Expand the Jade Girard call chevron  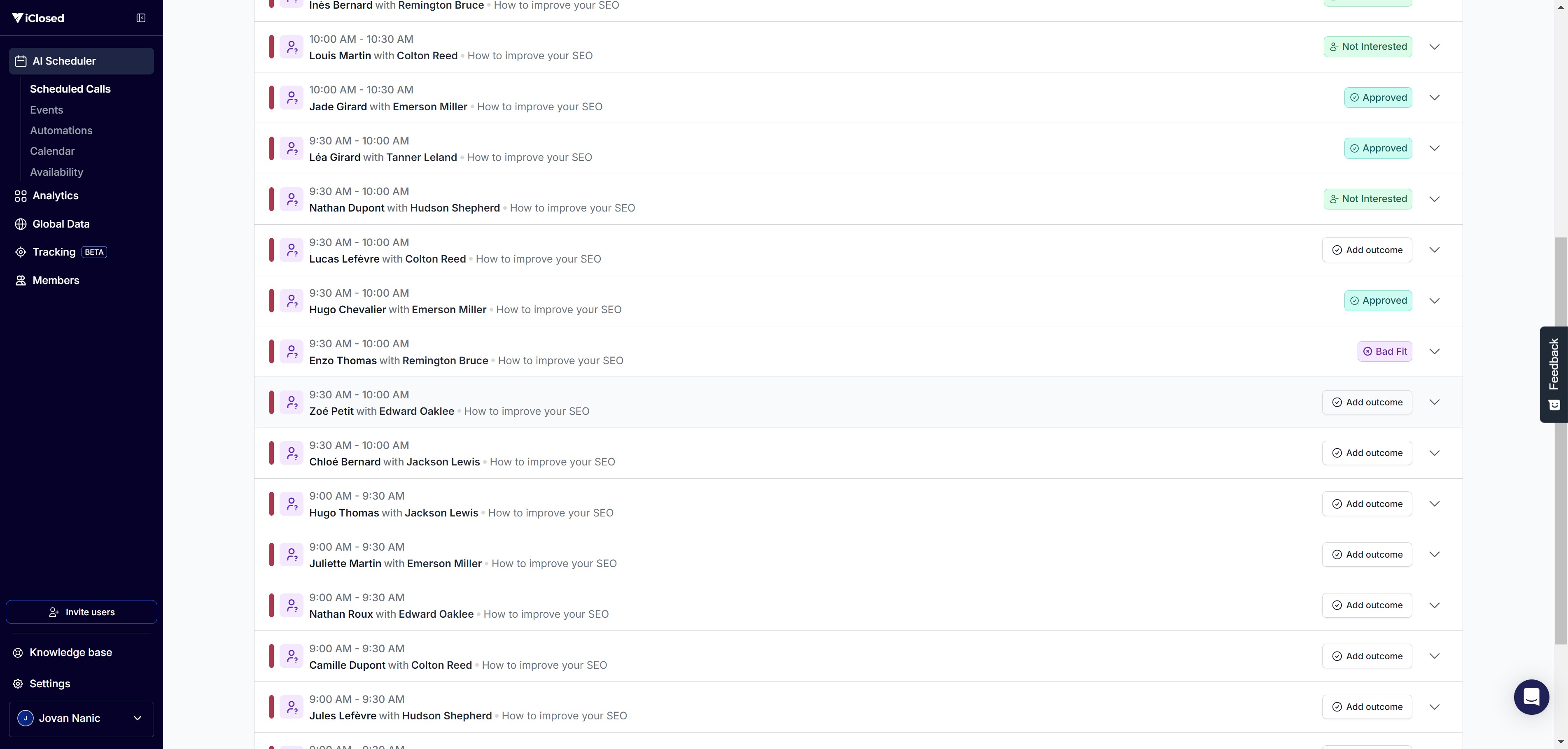1435,98
